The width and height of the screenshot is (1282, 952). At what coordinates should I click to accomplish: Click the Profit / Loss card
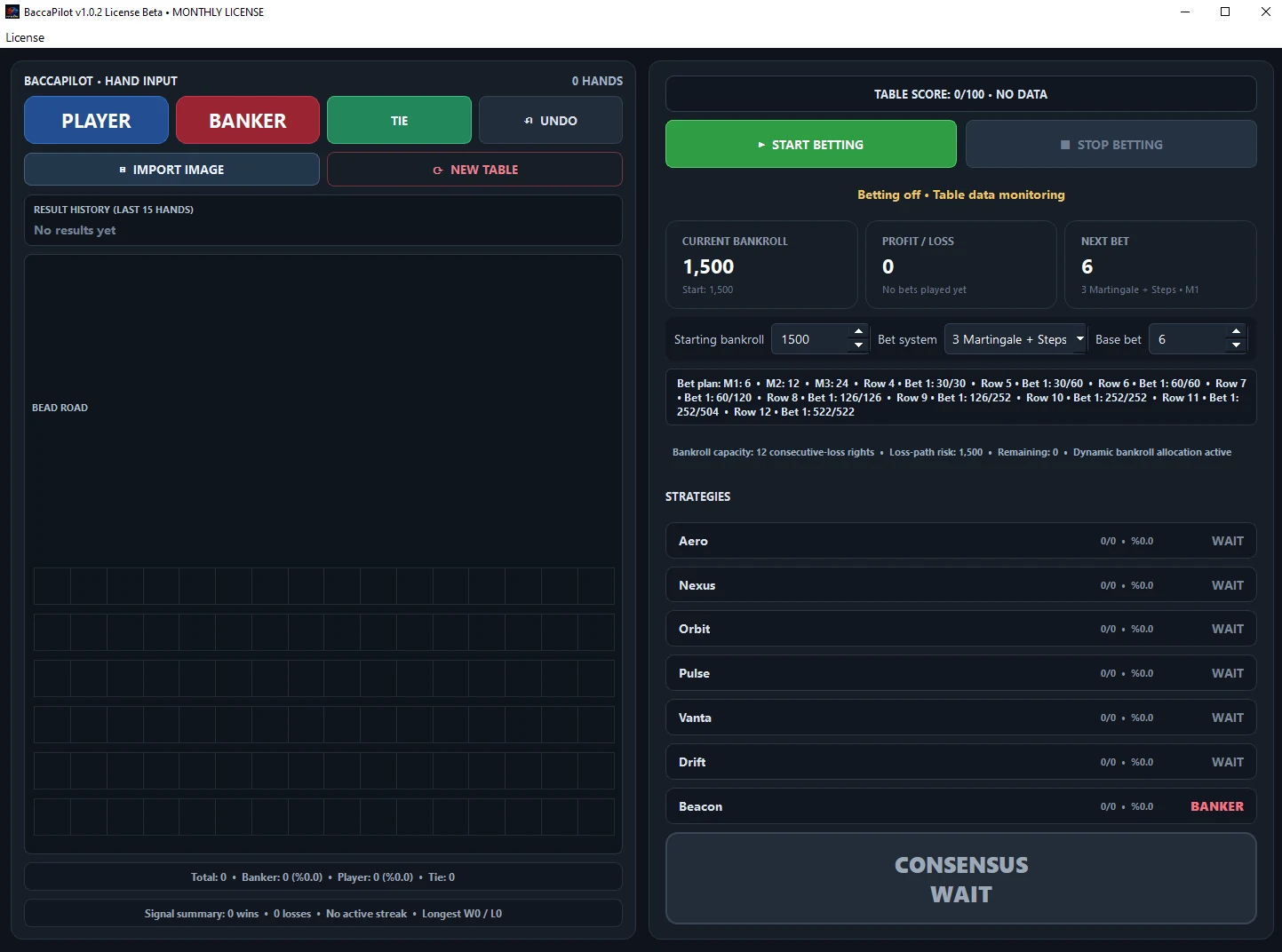click(x=961, y=265)
